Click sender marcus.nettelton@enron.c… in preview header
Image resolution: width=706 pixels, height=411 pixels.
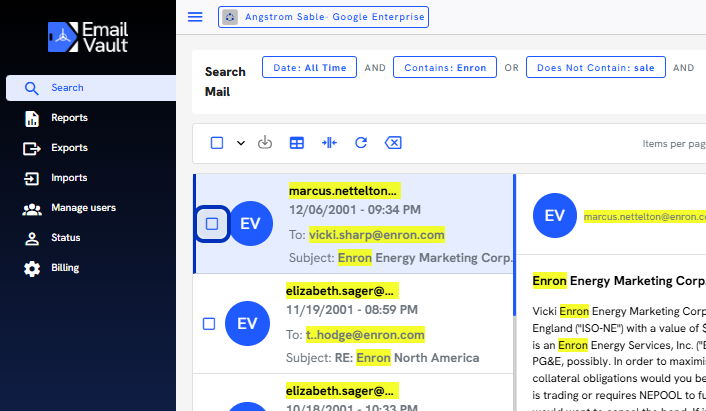pos(645,217)
